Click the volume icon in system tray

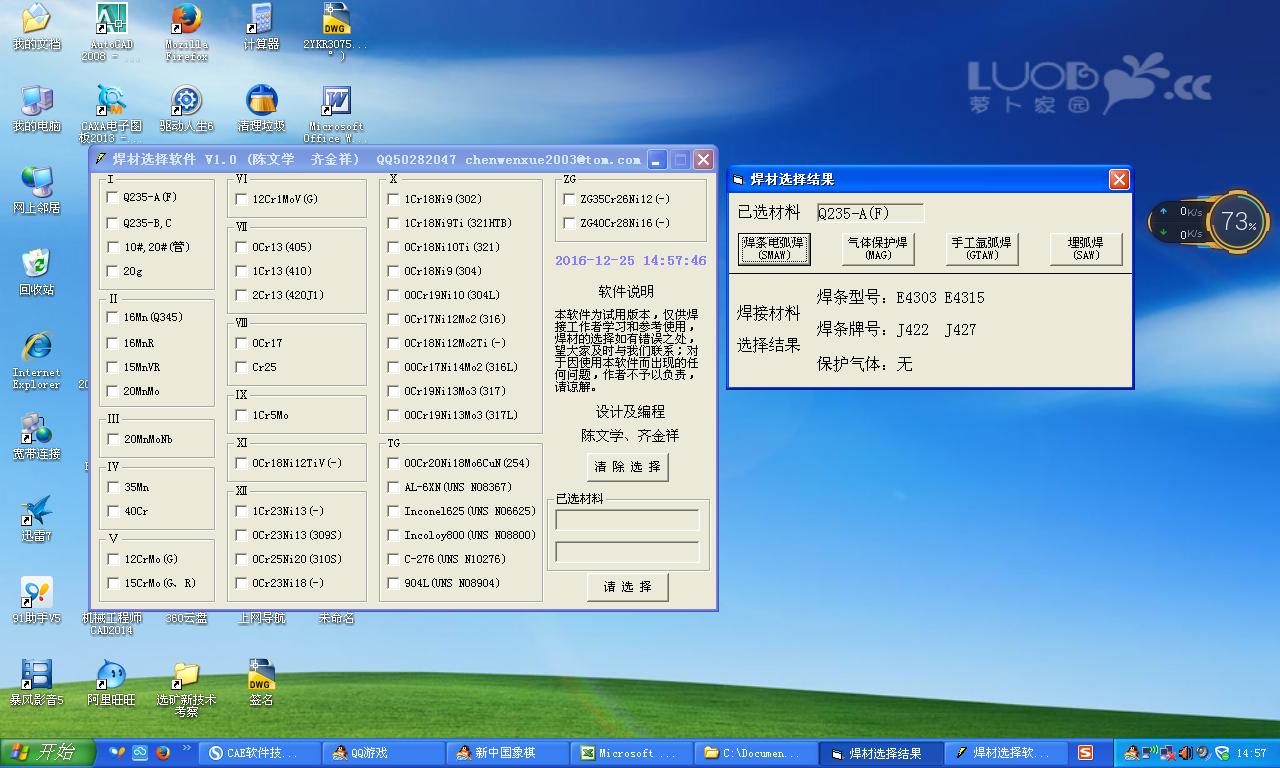click(x=1185, y=752)
